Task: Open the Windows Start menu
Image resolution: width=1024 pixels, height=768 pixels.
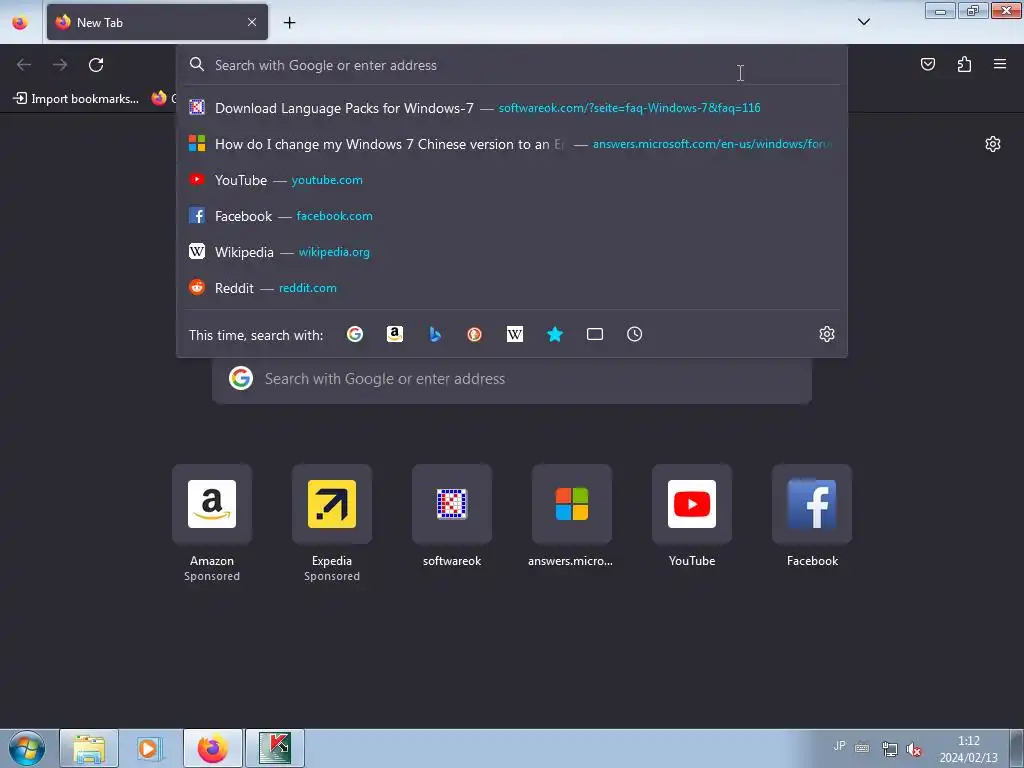Action: click(27, 748)
